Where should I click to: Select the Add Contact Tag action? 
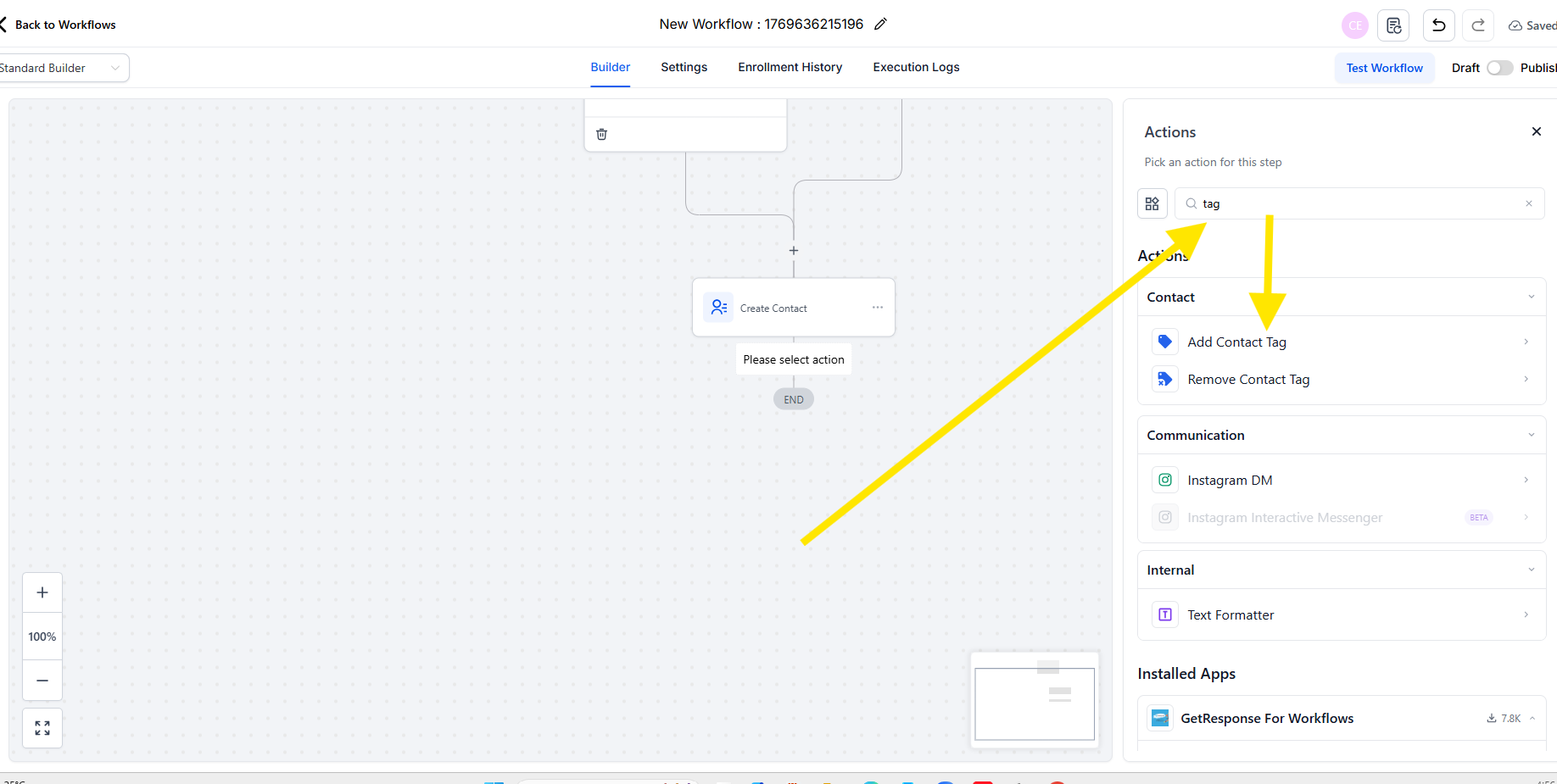click(x=1236, y=342)
